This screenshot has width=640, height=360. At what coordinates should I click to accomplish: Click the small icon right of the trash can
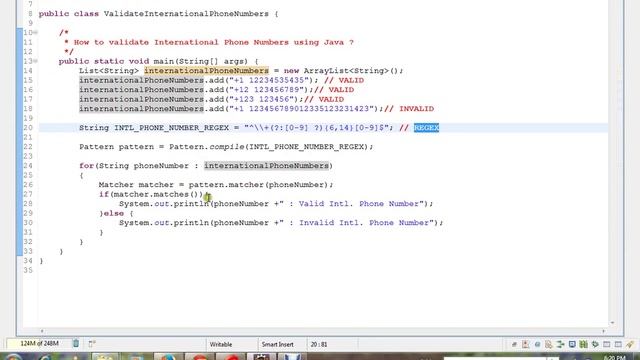92,344
